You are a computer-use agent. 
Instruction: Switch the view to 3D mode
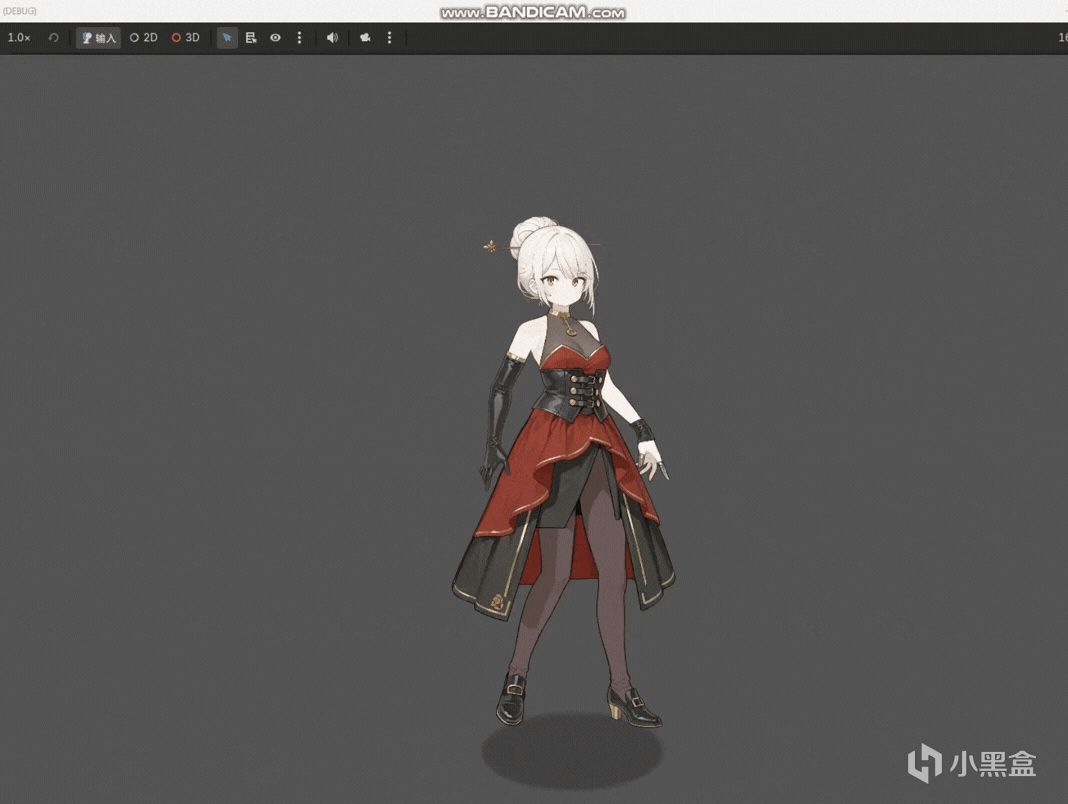(186, 38)
